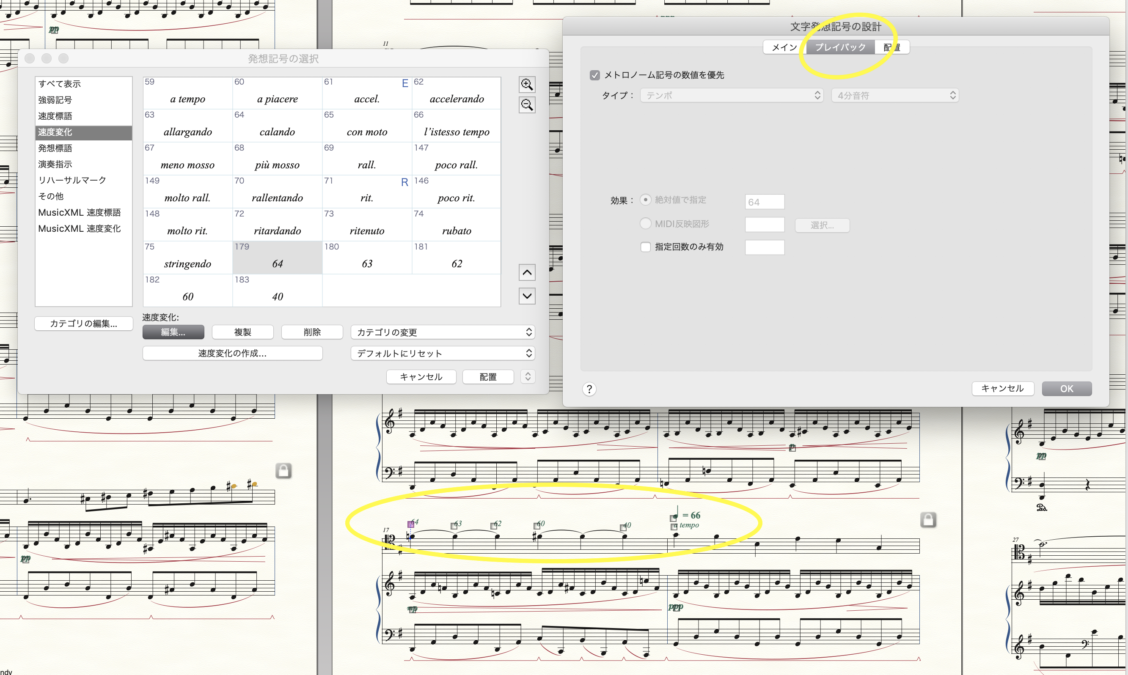The width and height of the screenshot is (1128, 675).
Task: Select the 'rubato' expression cell
Action: 456,225
